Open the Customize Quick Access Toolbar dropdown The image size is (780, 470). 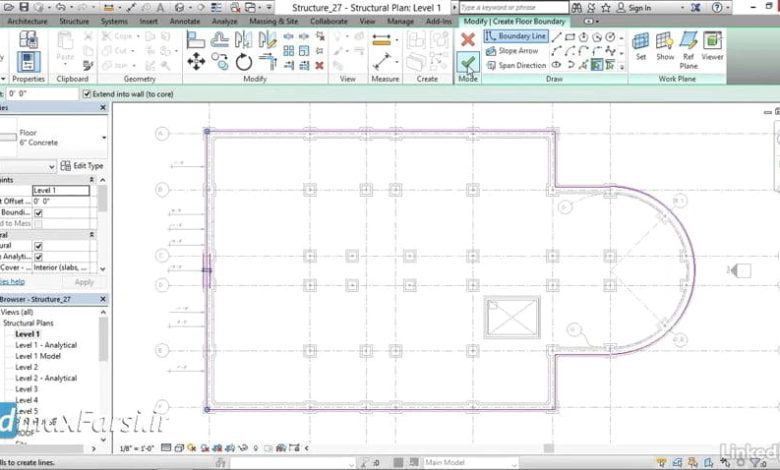[269, 7]
